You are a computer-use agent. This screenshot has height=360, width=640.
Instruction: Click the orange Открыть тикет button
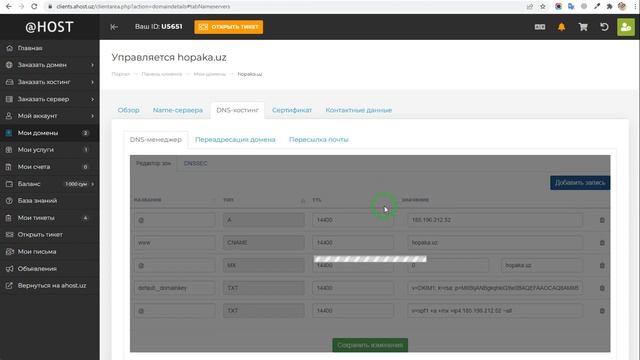229,27
